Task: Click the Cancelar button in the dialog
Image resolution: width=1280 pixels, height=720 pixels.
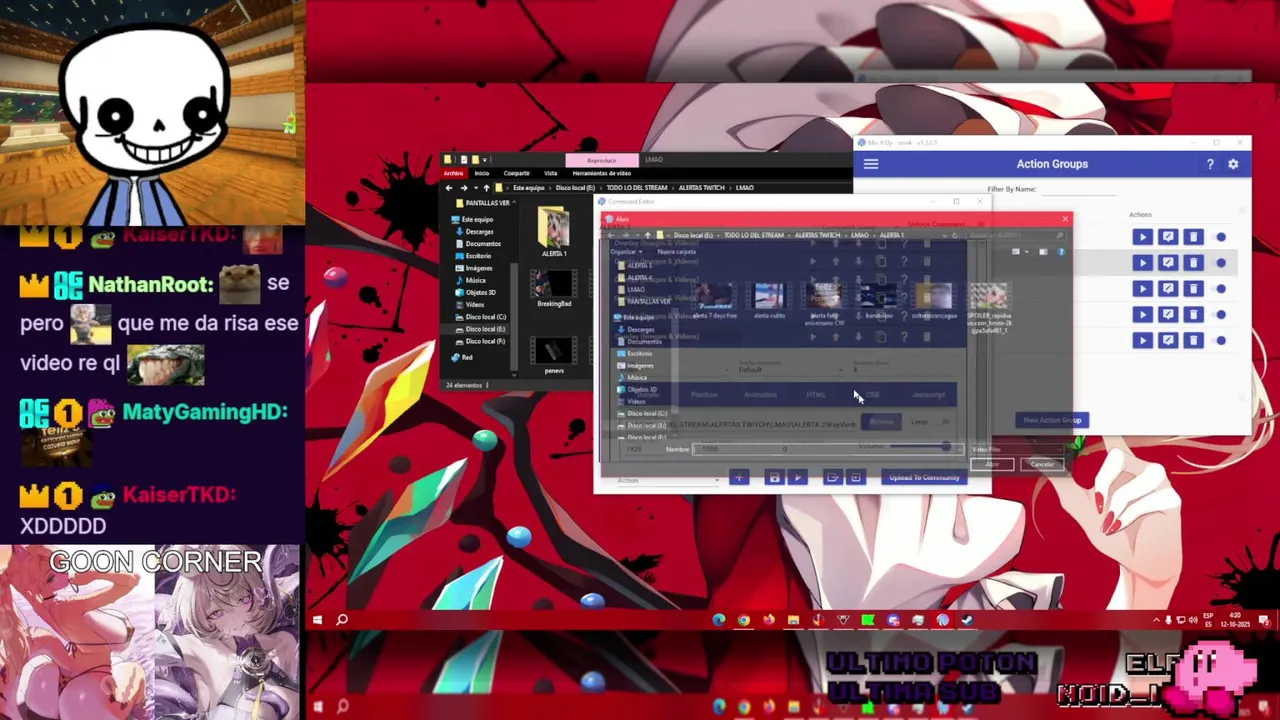Action: point(1042,464)
